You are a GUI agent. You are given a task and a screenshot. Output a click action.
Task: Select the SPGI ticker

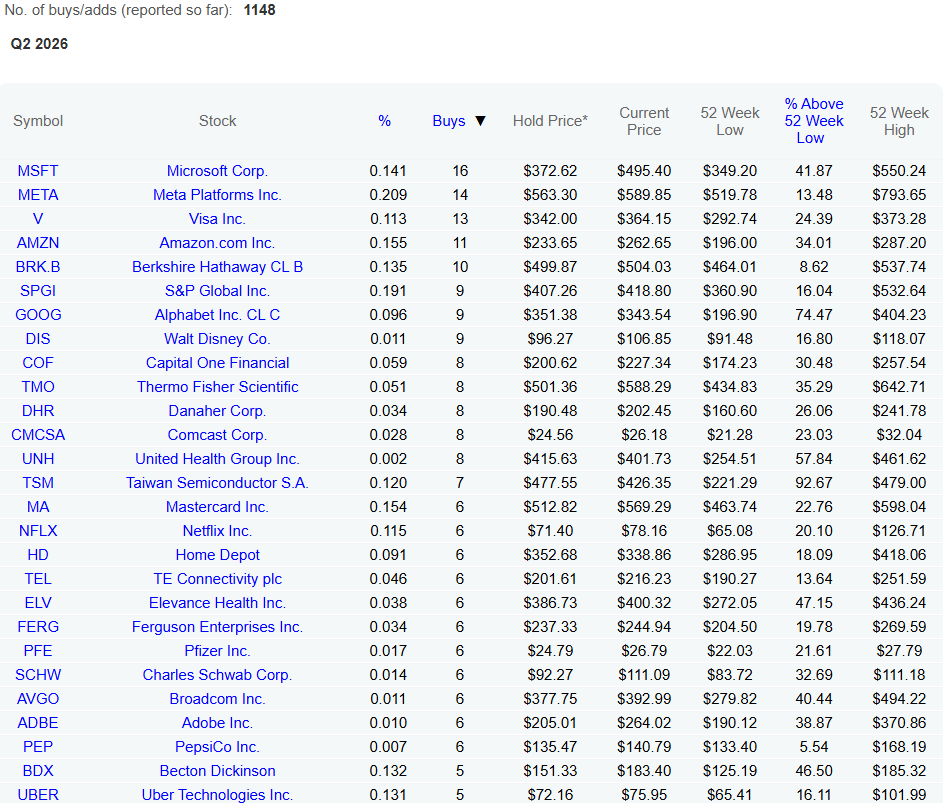pyautogui.click(x=38, y=291)
